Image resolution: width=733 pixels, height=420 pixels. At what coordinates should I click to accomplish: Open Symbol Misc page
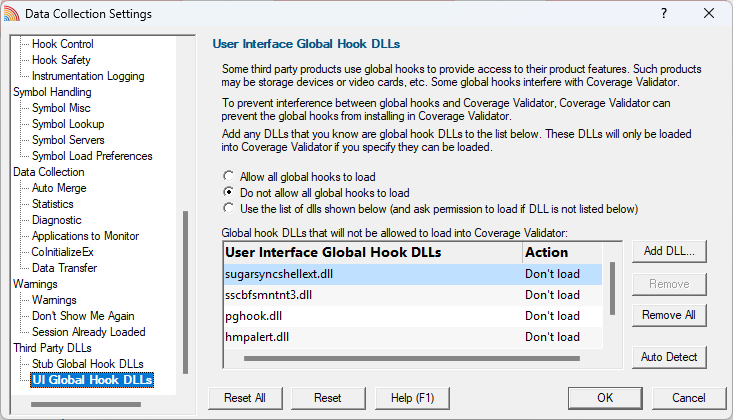pos(61,108)
